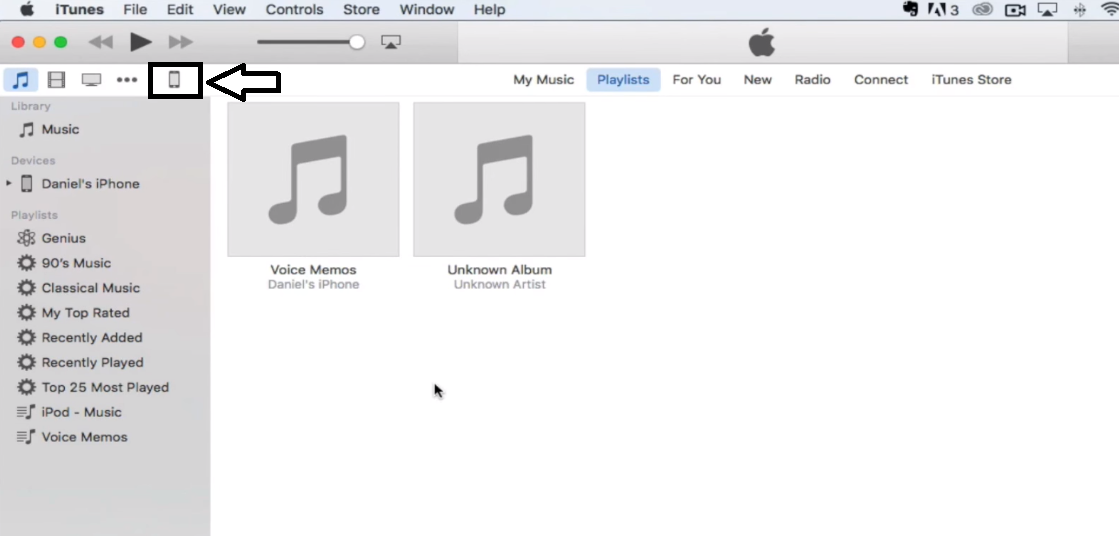Open the AirPlay display menu bar icon
The height and width of the screenshot is (536, 1119).
tap(1048, 9)
